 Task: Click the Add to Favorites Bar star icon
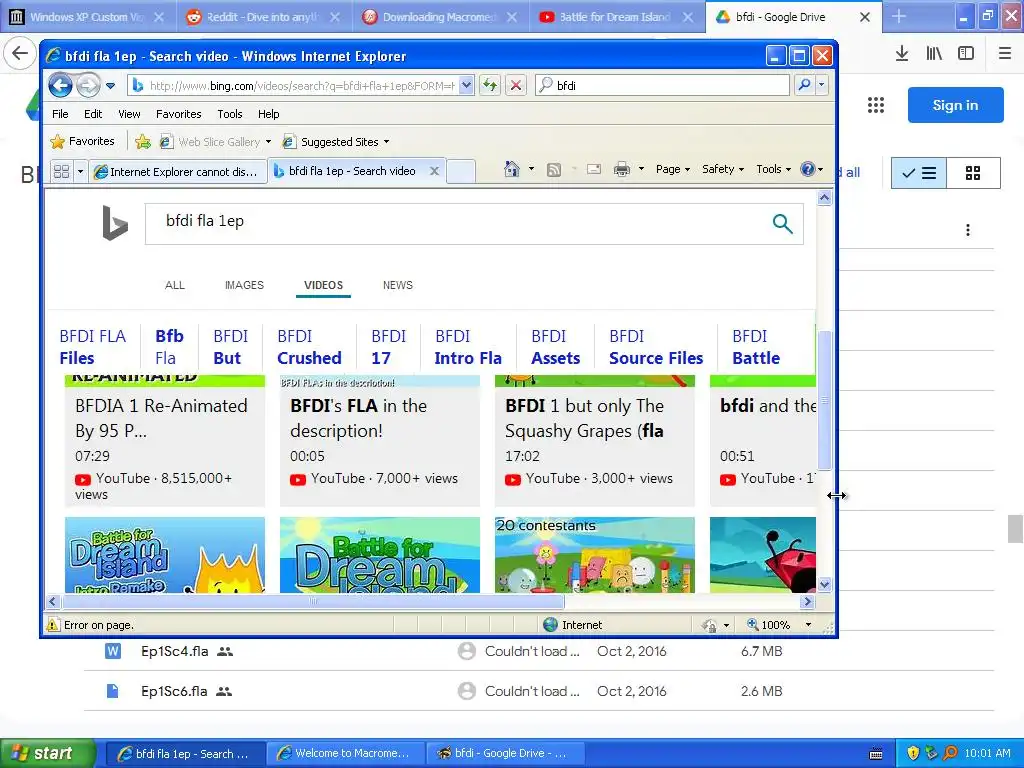(143, 141)
